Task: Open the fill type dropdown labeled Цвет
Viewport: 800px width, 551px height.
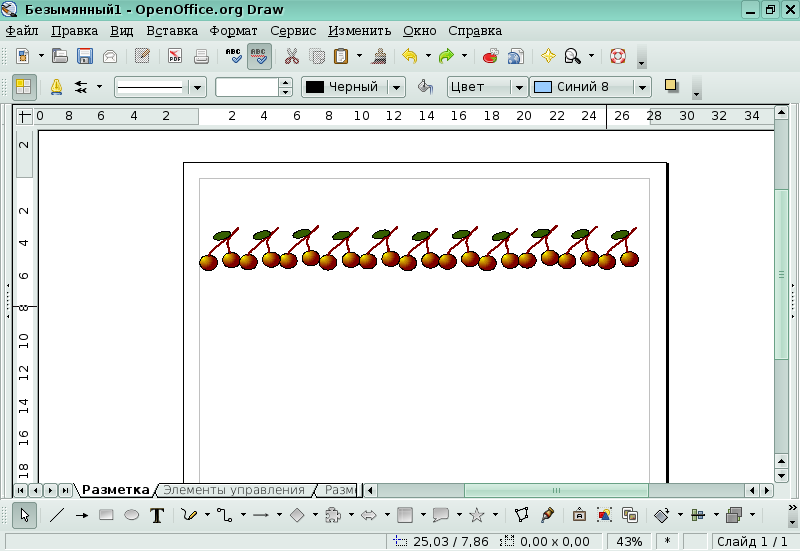Action: (519, 87)
